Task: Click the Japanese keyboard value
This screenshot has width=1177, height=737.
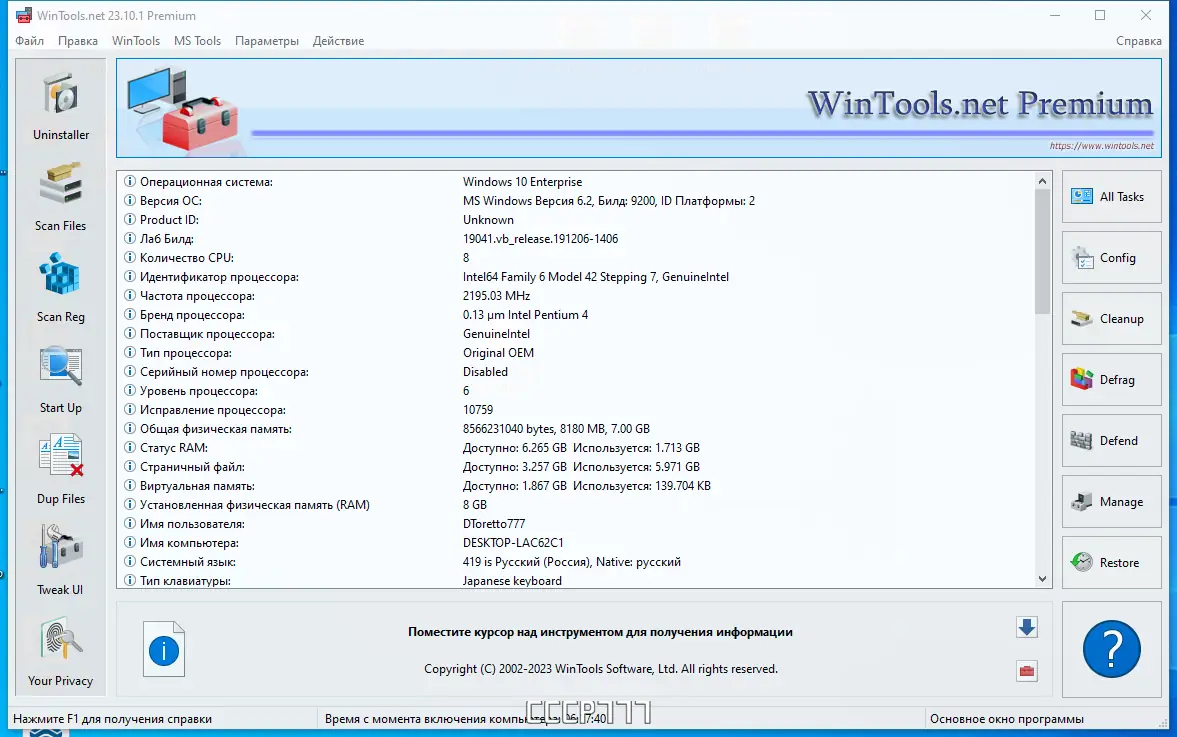Action: (512, 580)
